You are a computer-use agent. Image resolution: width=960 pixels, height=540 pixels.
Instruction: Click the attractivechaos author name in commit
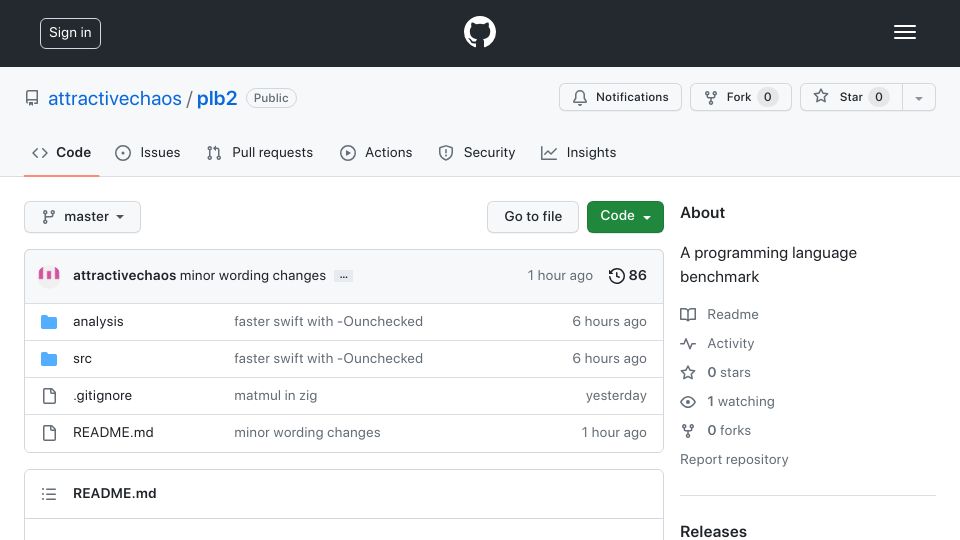[x=124, y=276]
